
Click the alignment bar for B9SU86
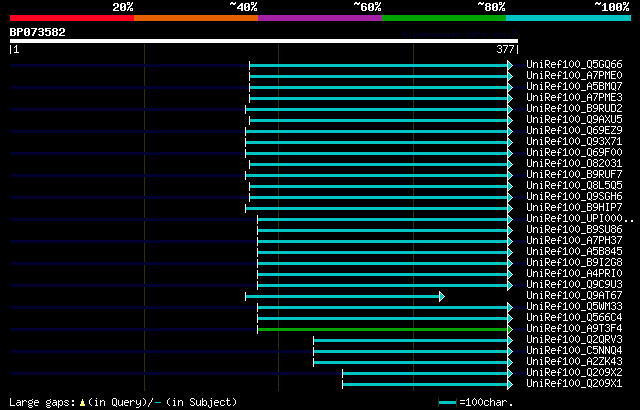click(382, 230)
